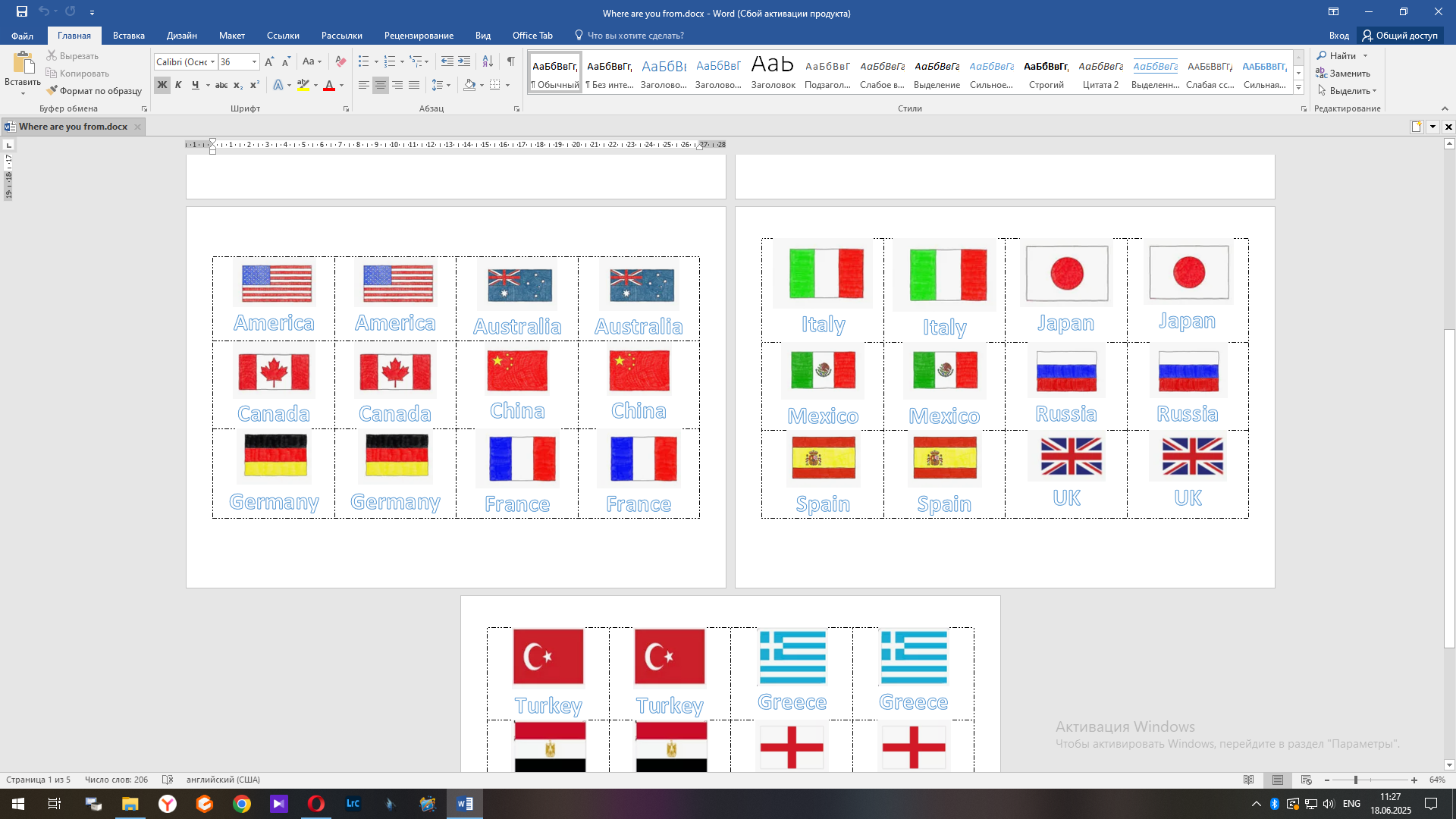Open Google Chrome from the taskbar
Screen dimensions: 1456x819
pyautogui.click(x=242, y=804)
